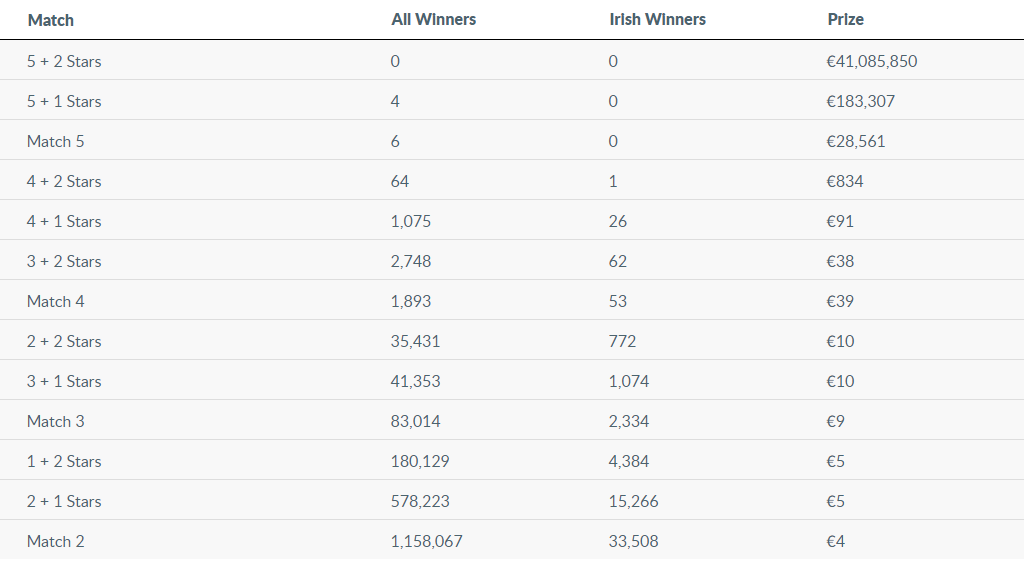Click the 1,074 Irish winners cell
Image resolution: width=1024 pixels, height=588 pixels.
pos(629,381)
